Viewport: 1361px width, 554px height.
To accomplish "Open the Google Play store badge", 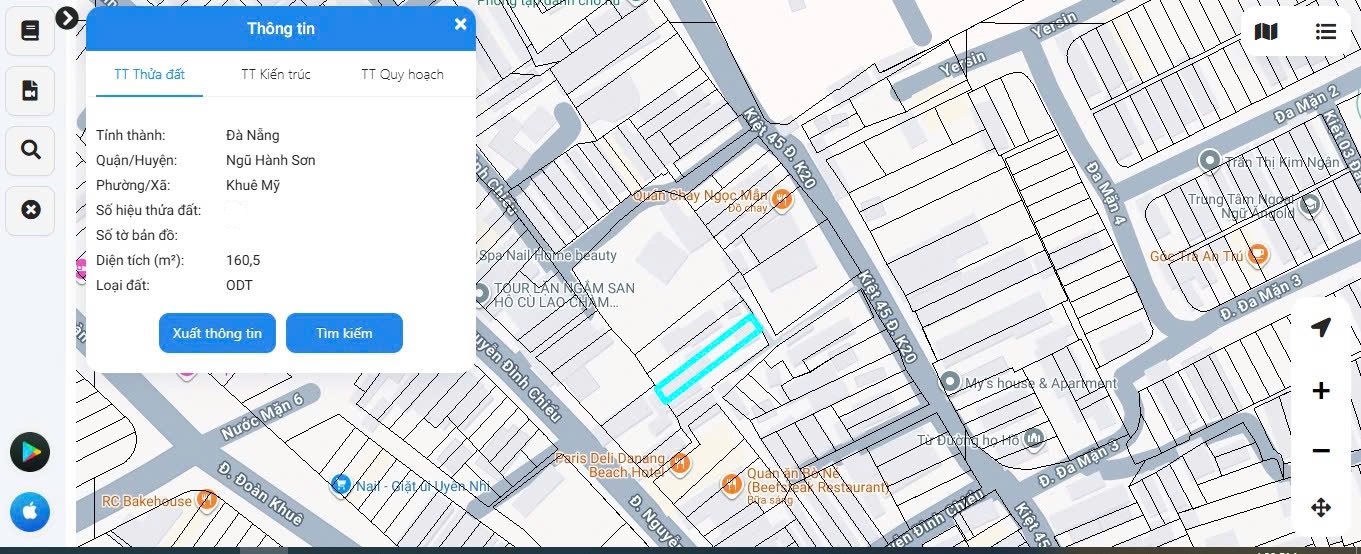I will 30,453.
